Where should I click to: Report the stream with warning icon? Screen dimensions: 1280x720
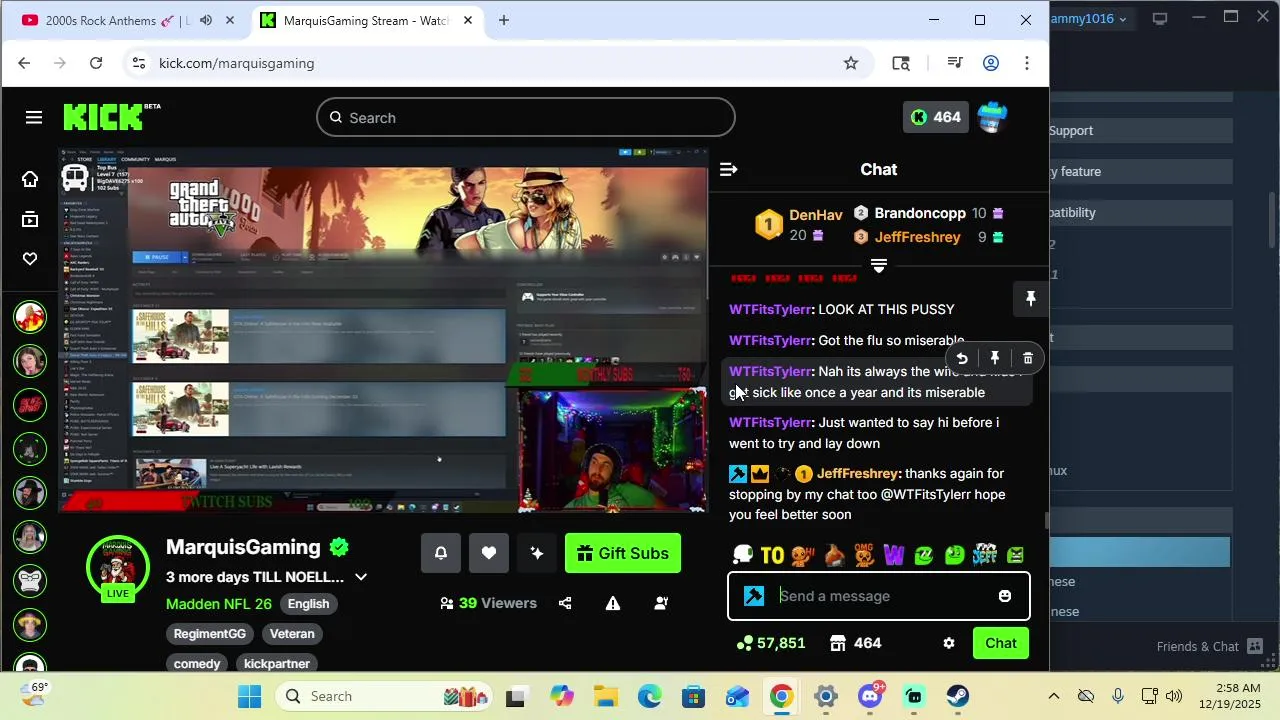click(x=613, y=603)
